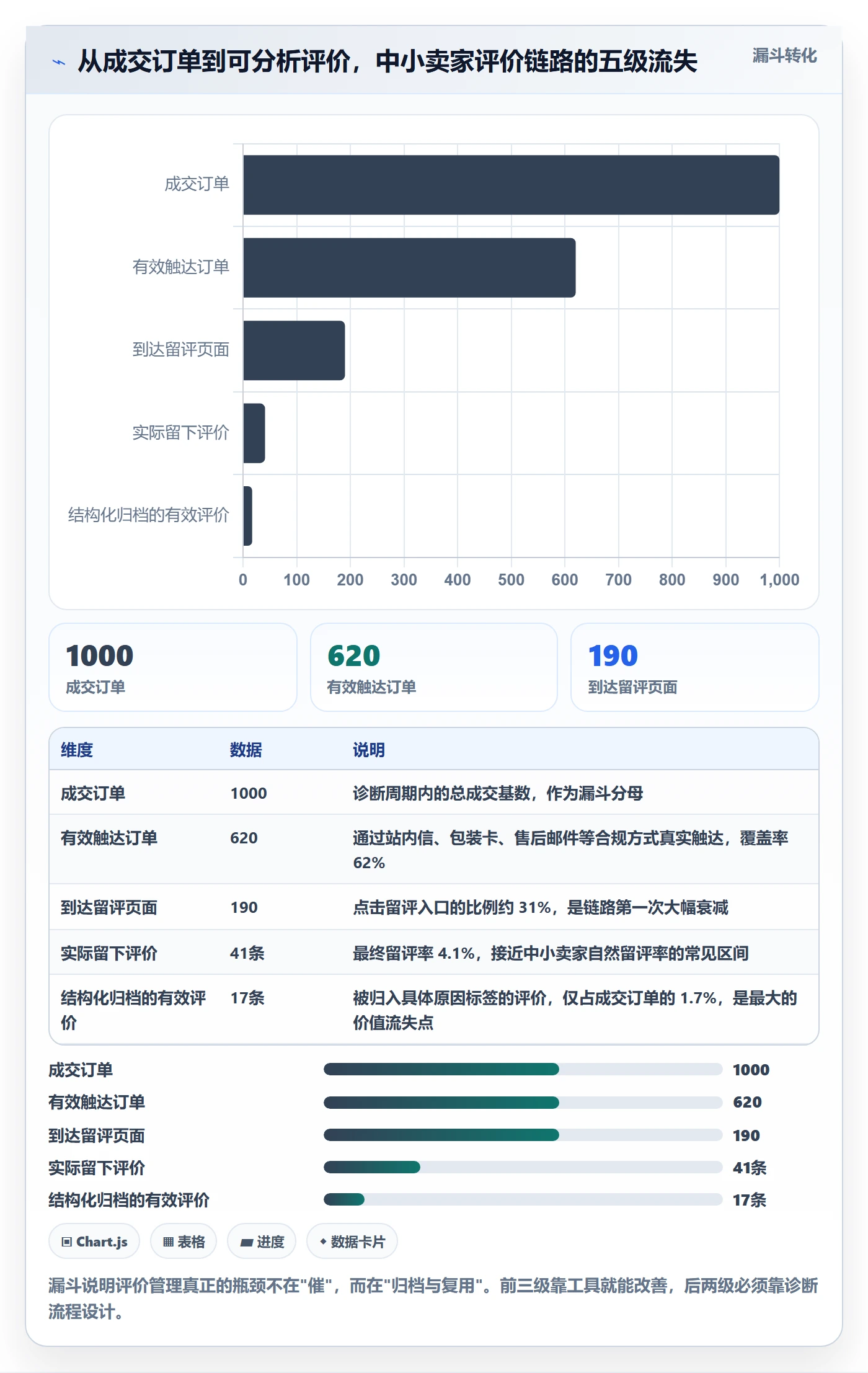Click the table cell reading 620
Screen dimensions: 868x1373
coord(244,838)
